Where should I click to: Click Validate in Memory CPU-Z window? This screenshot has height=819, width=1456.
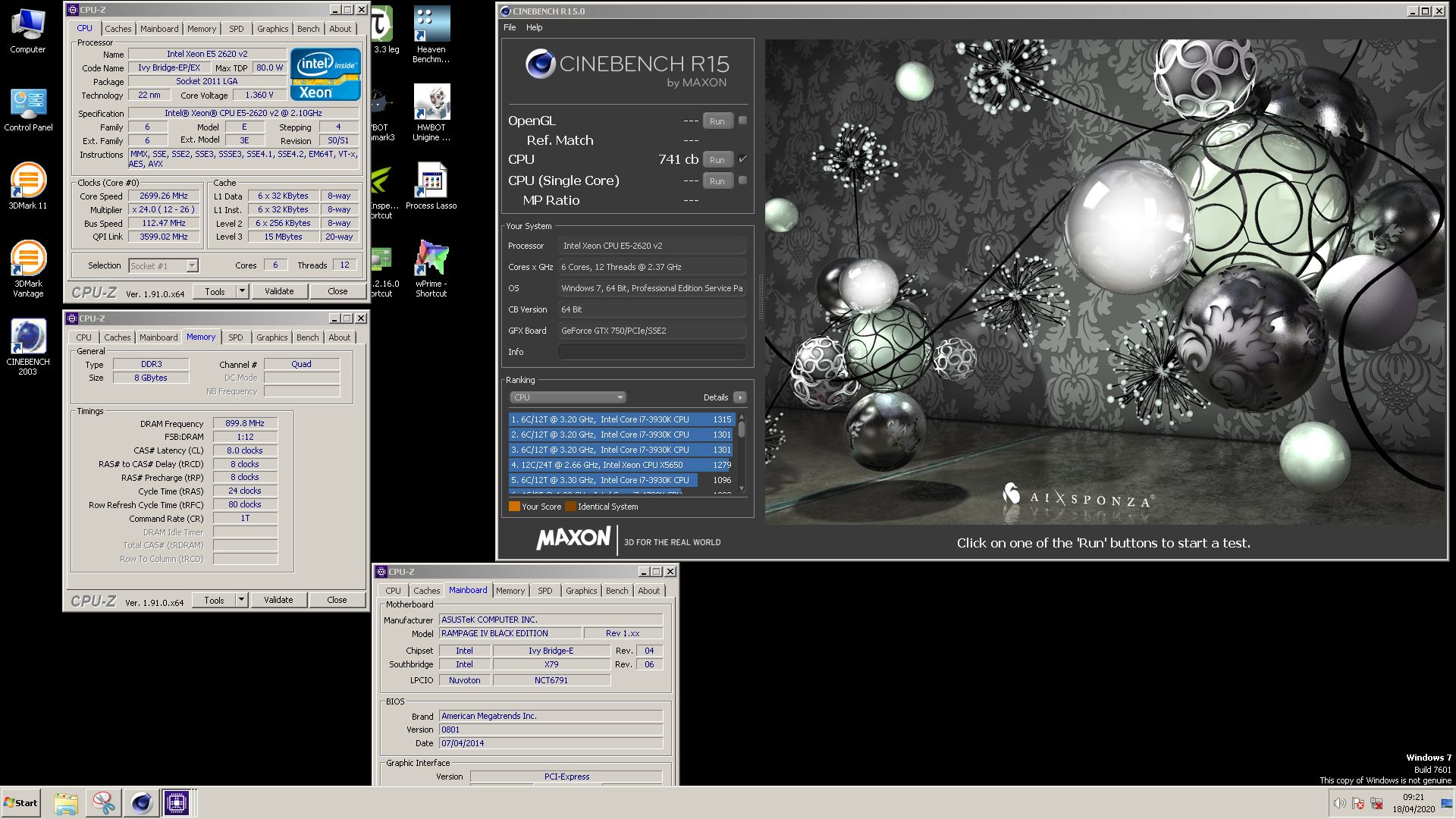click(x=278, y=600)
